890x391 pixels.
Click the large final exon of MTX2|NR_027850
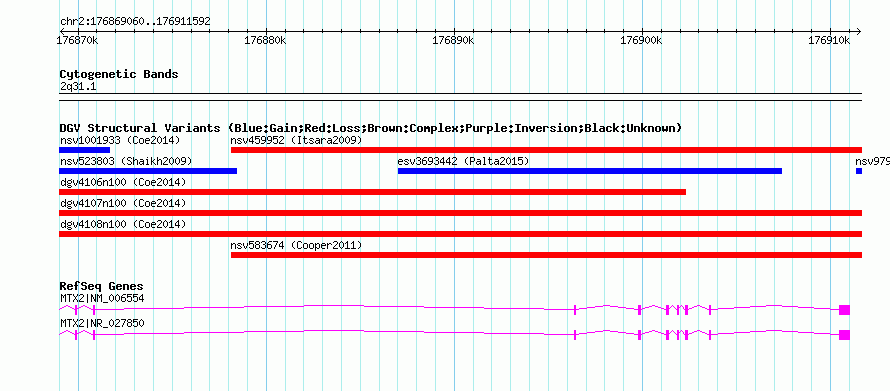click(x=844, y=334)
